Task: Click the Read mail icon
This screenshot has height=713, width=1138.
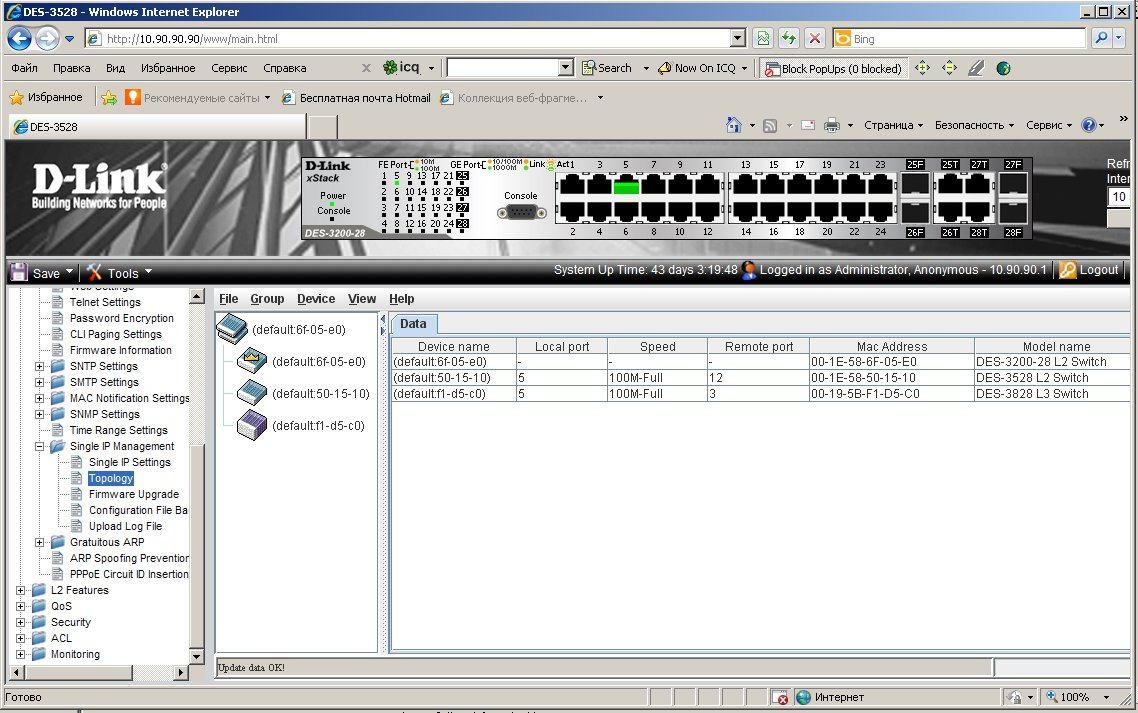Action: tap(808, 125)
